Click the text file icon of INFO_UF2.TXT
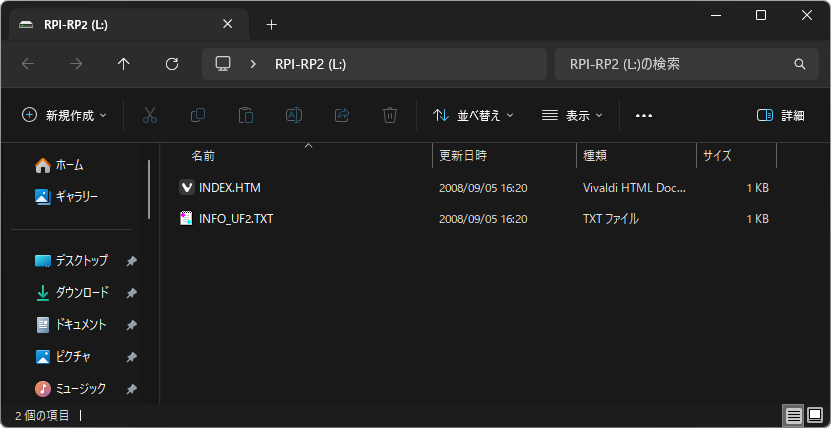831x428 pixels. tap(186, 219)
